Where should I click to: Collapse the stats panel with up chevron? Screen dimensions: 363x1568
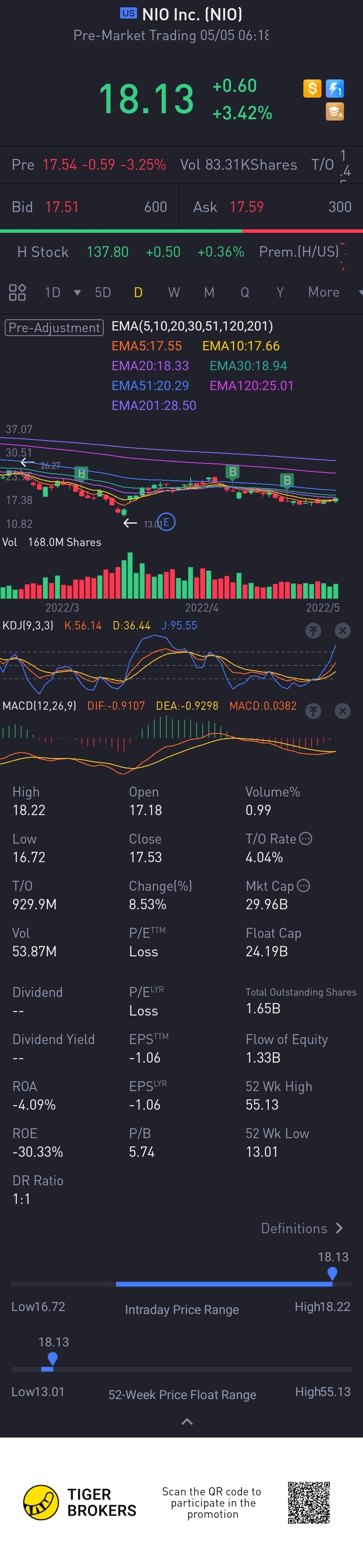[x=188, y=1422]
